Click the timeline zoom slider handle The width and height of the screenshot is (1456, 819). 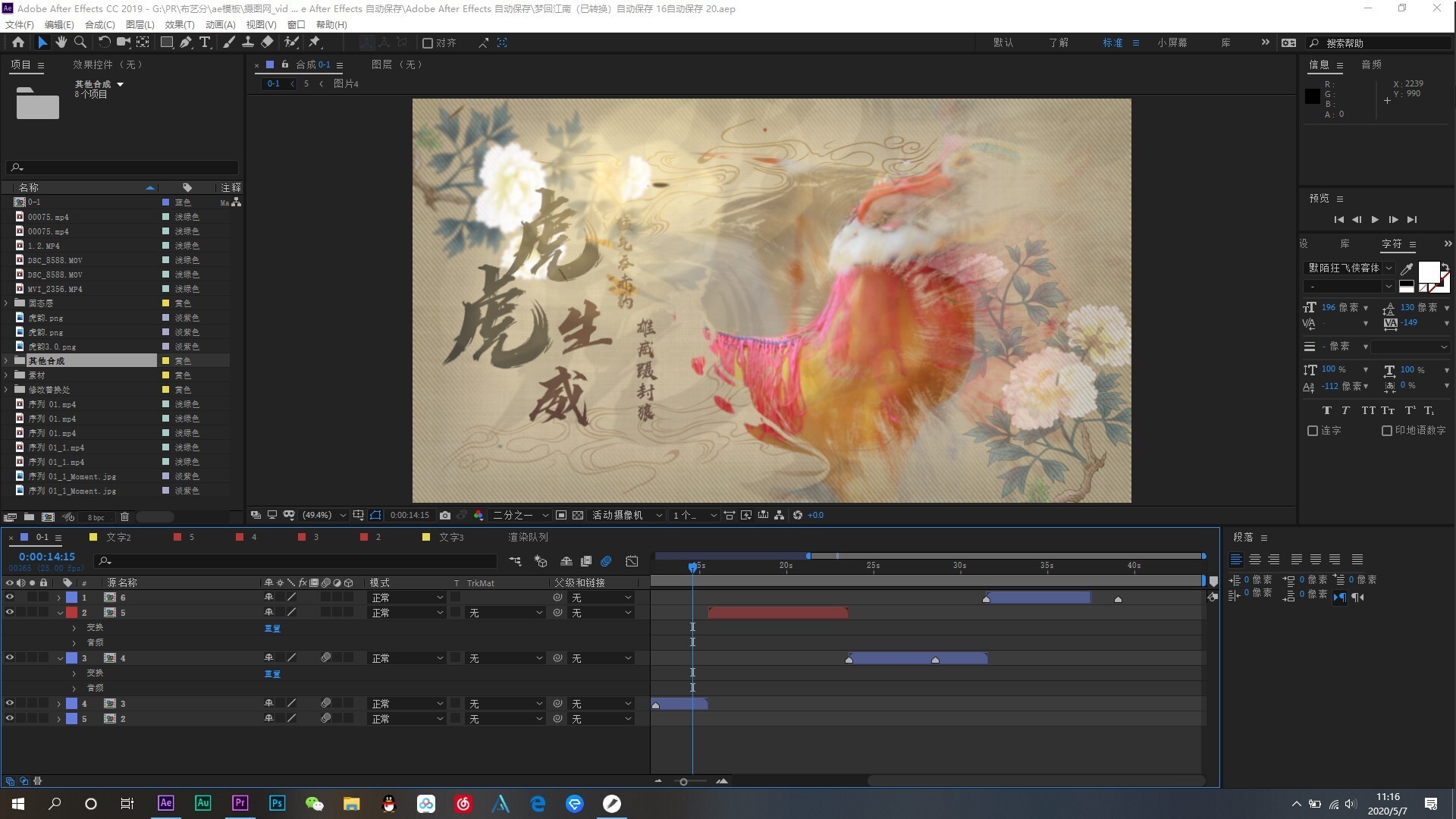(x=683, y=782)
